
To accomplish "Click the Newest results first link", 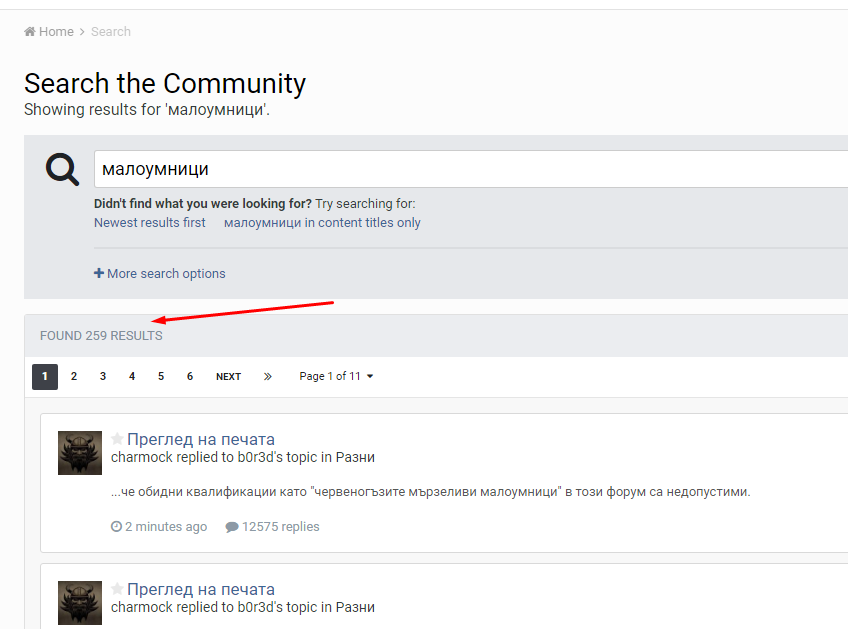I will pyautogui.click(x=150, y=223).
